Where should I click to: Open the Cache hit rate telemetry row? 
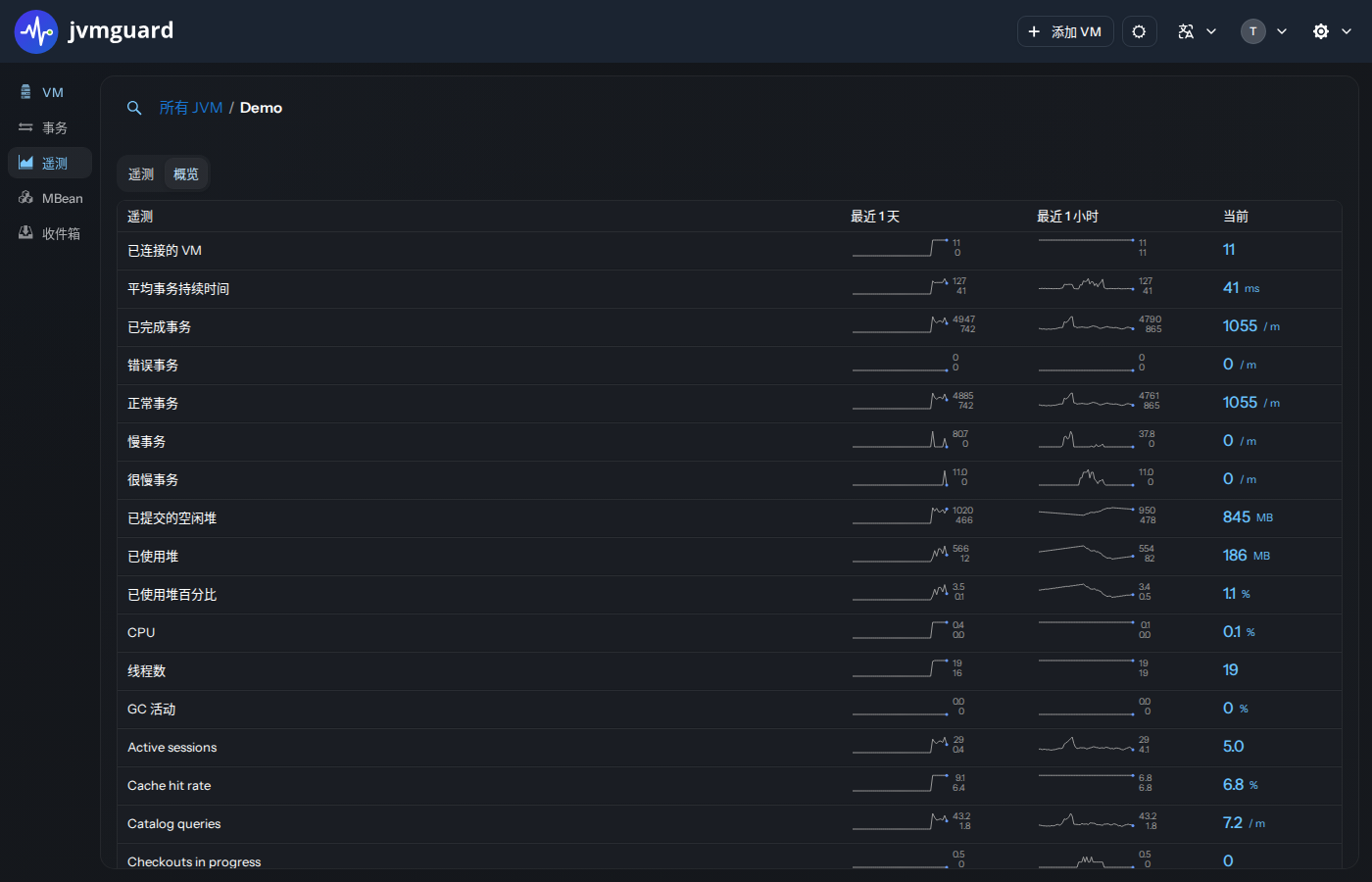tap(729, 786)
